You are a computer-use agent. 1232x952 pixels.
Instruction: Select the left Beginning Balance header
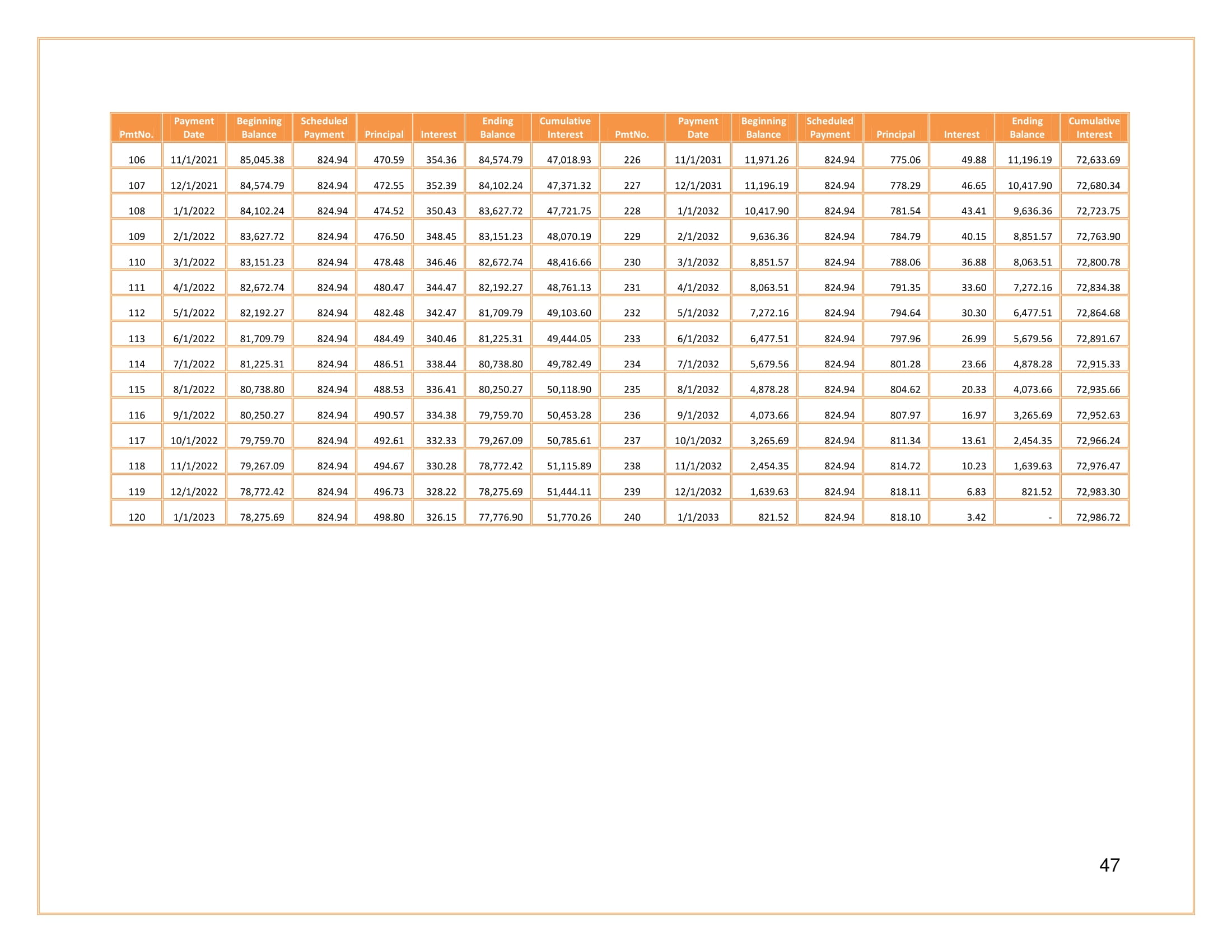click(x=259, y=128)
